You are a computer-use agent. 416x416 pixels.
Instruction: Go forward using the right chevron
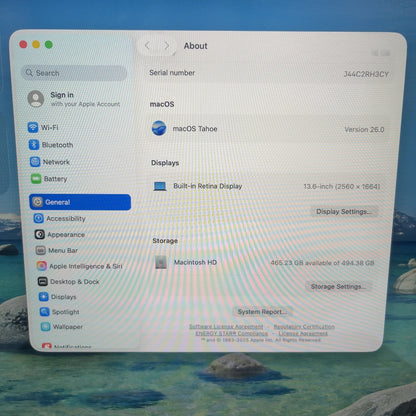pyautogui.click(x=166, y=46)
